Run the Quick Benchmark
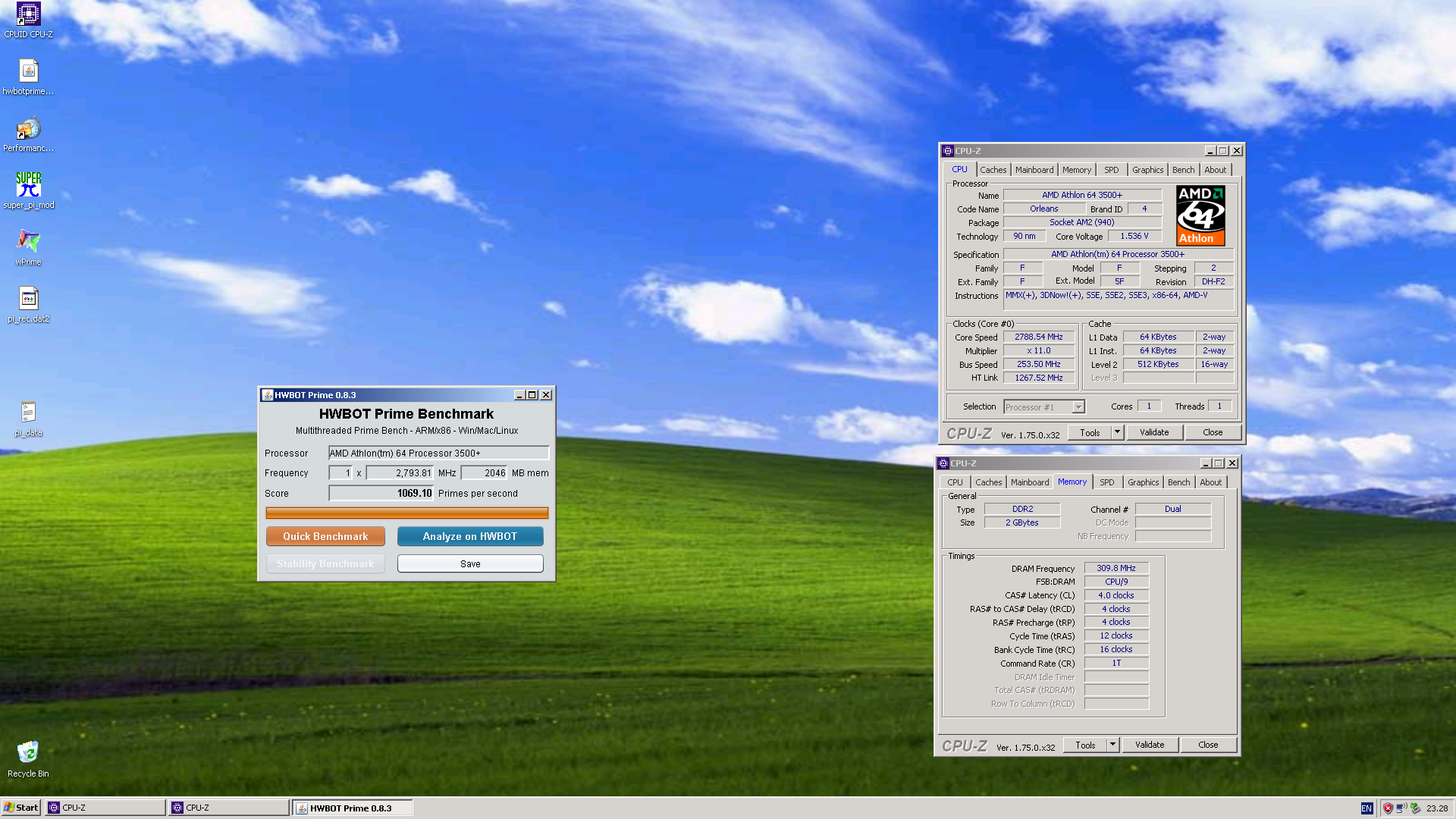The image size is (1456, 819). [325, 536]
